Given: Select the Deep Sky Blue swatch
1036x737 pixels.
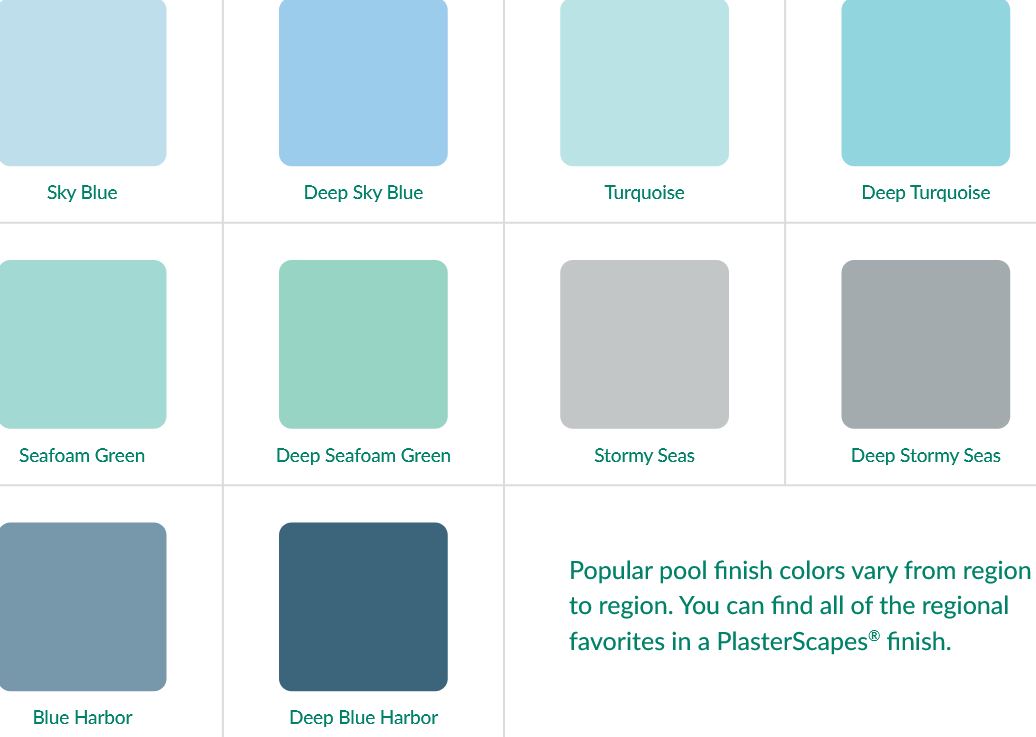Looking at the screenshot, I should [363, 82].
